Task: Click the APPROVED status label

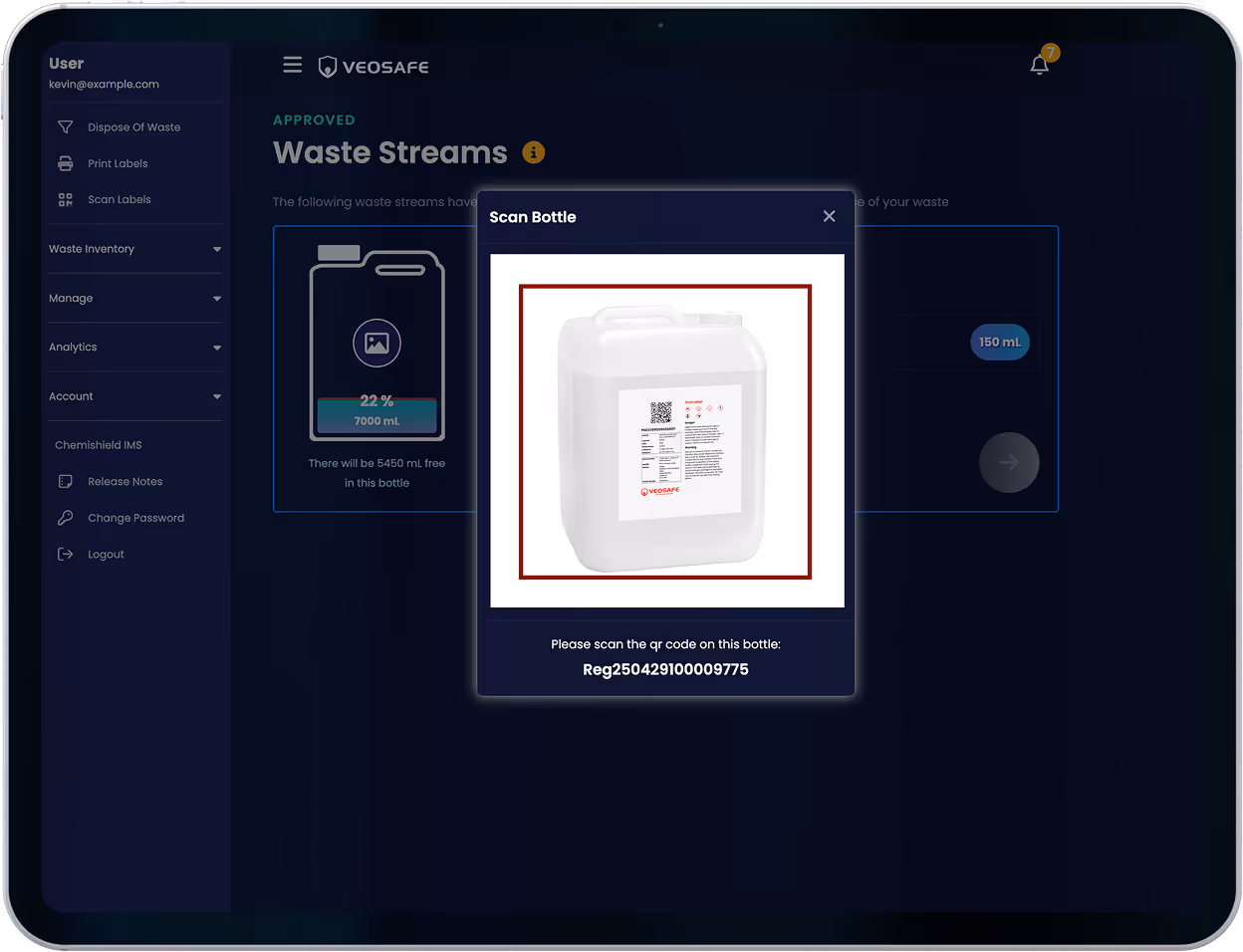Action: tap(314, 120)
